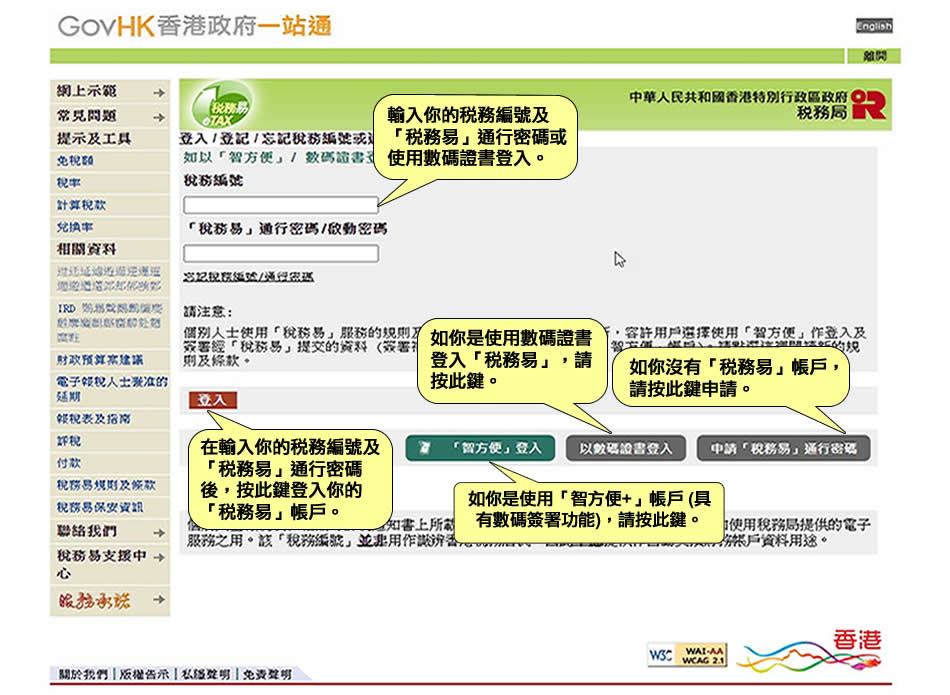Open the 稅務易規則及條款 sidebar link
The image size is (950, 695).
[106, 485]
